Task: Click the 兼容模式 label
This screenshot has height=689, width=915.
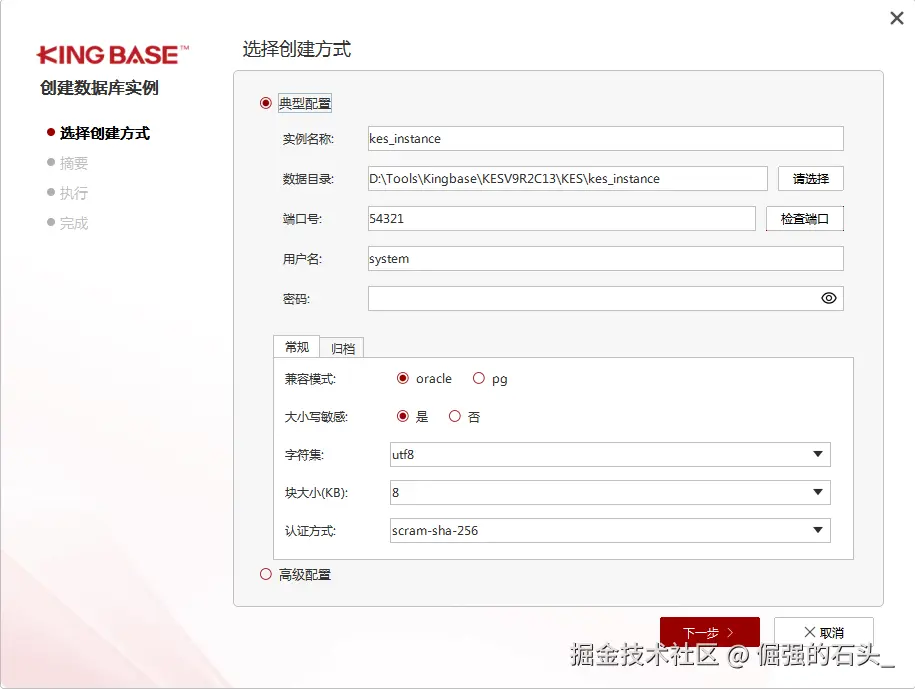Action: point(310,379)
